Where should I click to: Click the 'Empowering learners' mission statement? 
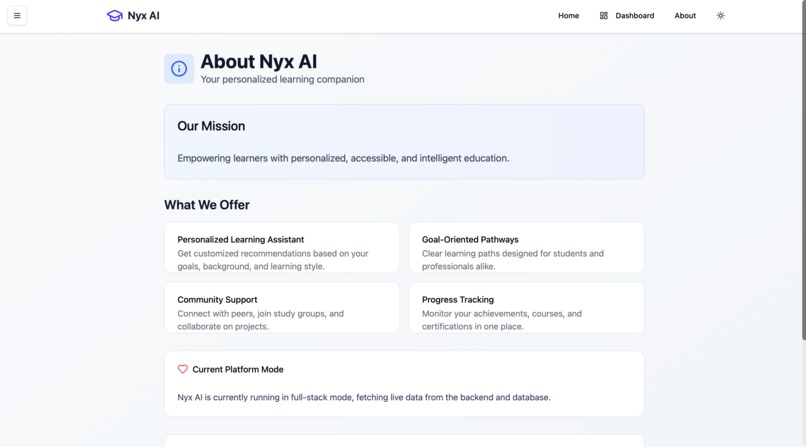(x=343, y=158)
